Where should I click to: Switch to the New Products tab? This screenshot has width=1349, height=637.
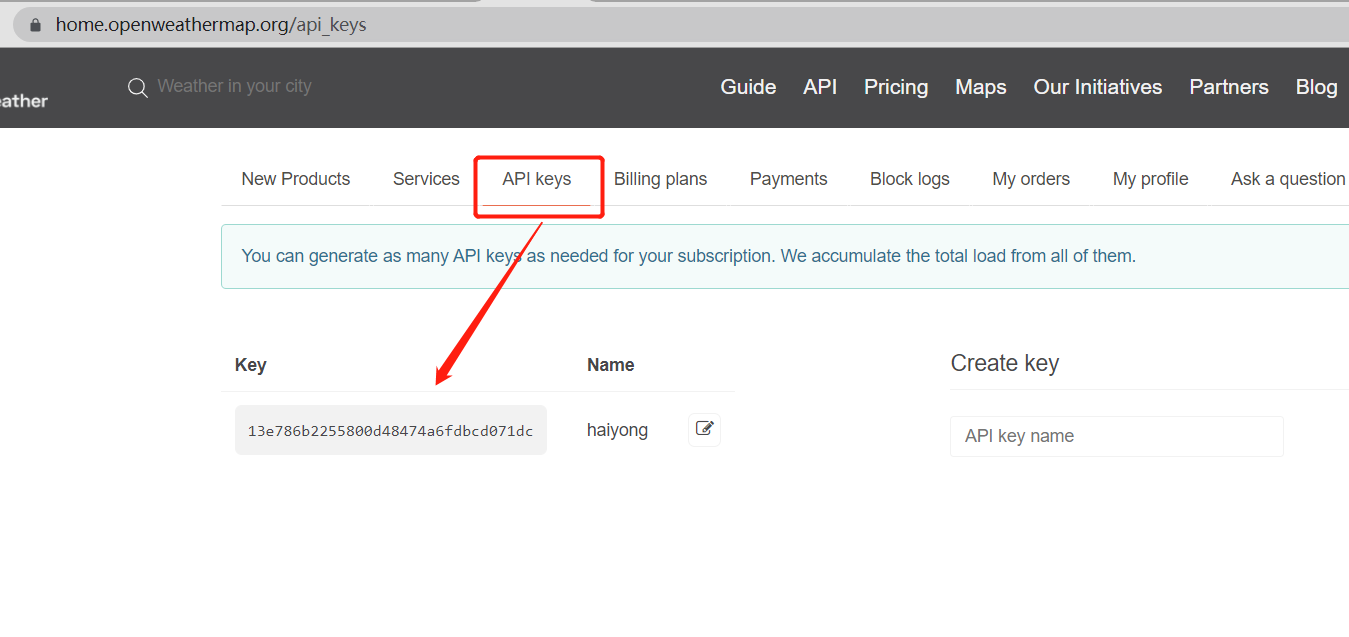[x=296, y=179]
